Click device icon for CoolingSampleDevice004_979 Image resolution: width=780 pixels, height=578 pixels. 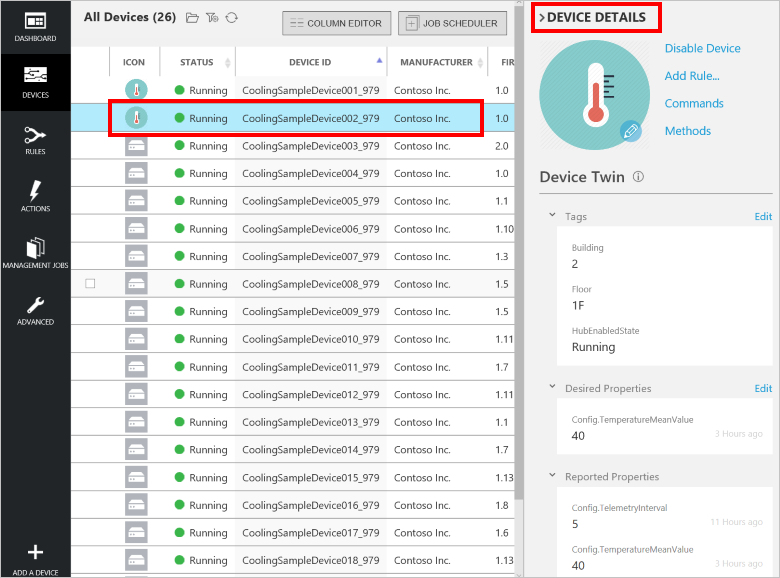[x=136, y=173]
